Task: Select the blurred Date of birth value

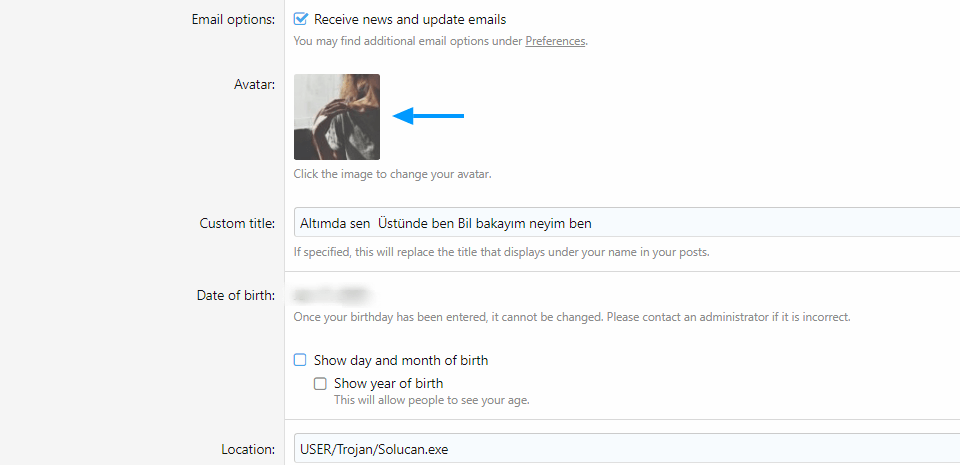Action: click(x=331, y=296)
